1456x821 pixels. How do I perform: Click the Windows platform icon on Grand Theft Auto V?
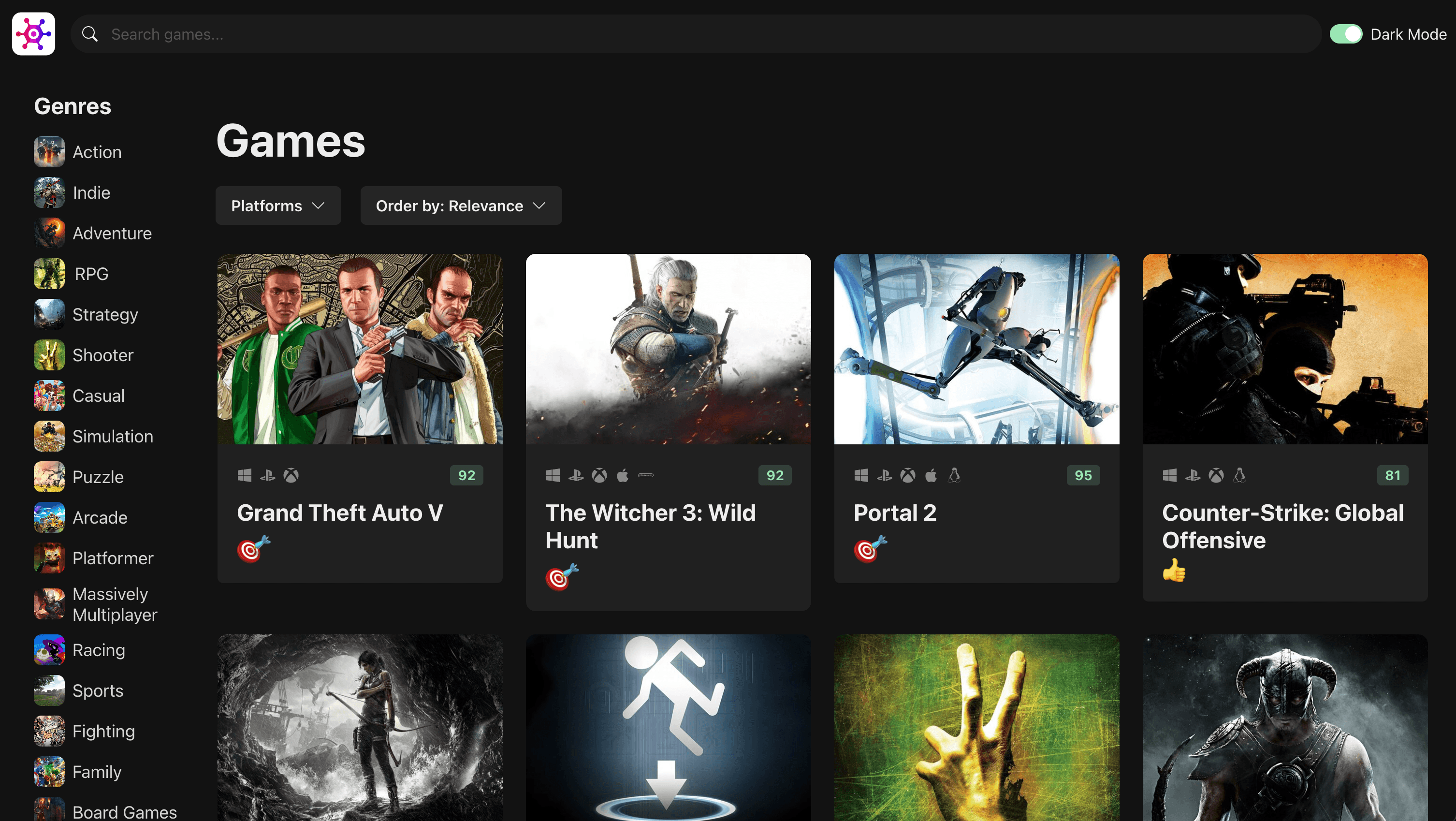pos(244,475)
